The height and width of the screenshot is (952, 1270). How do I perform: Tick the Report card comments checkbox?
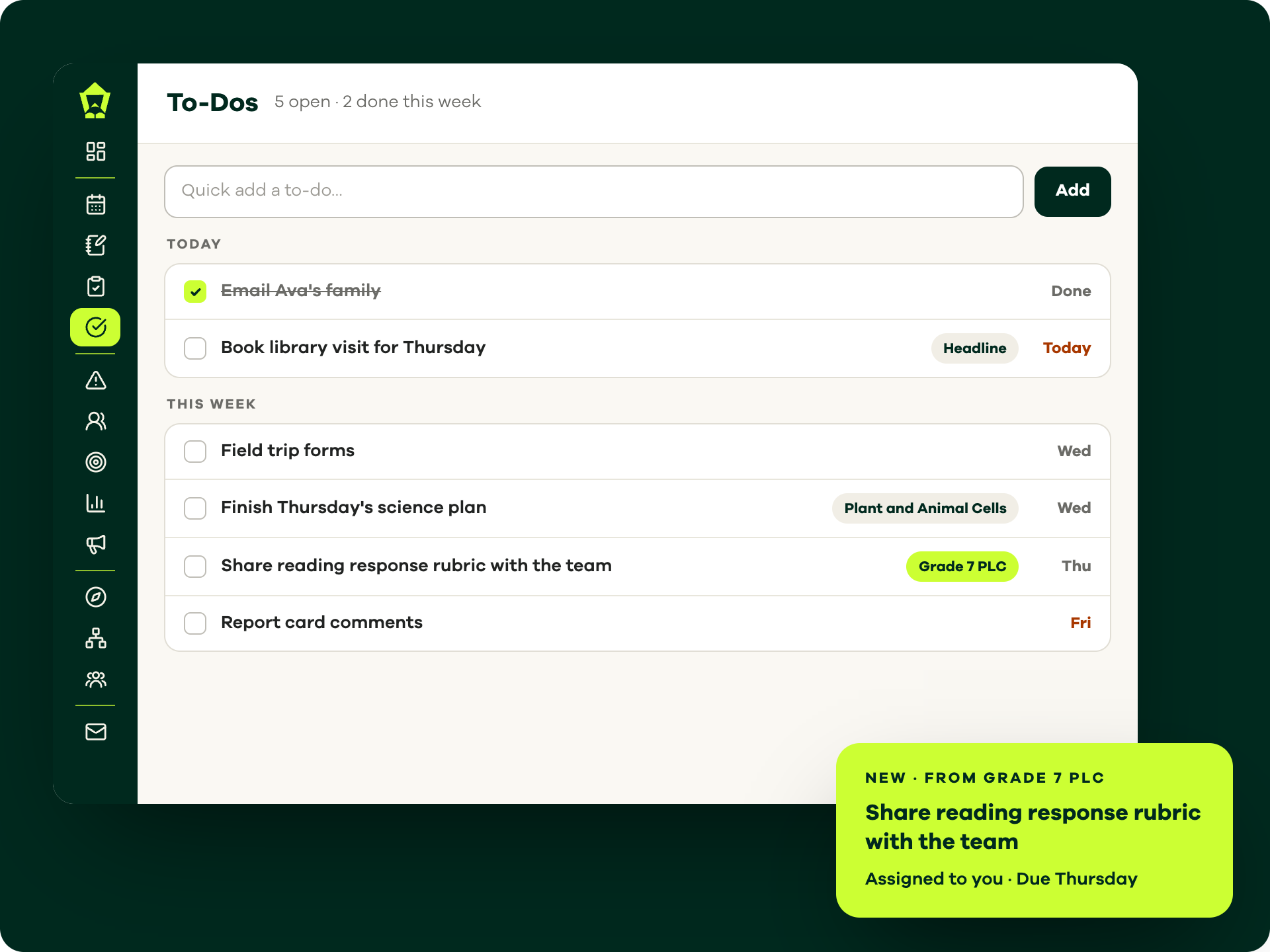pos(195,623)
